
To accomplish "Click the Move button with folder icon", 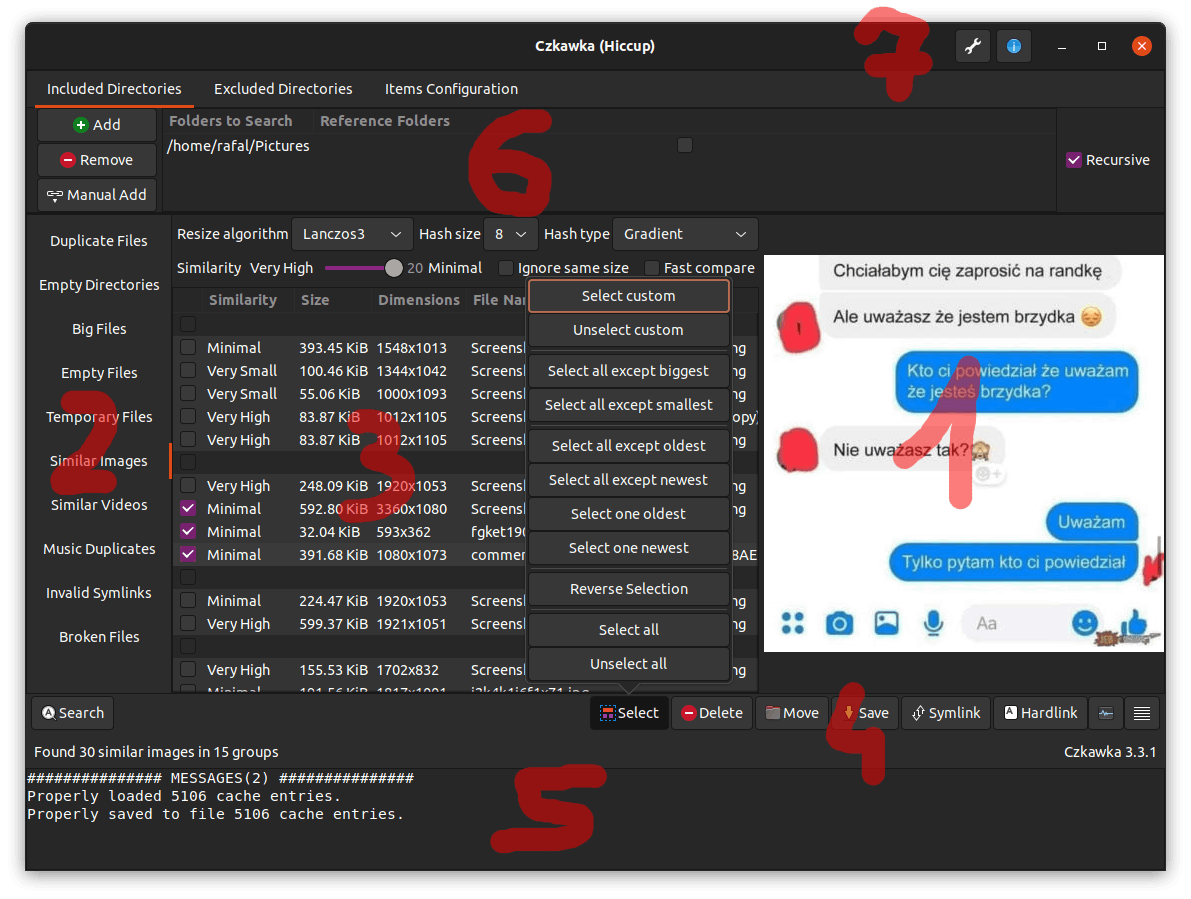I will [x=791, y=713].
